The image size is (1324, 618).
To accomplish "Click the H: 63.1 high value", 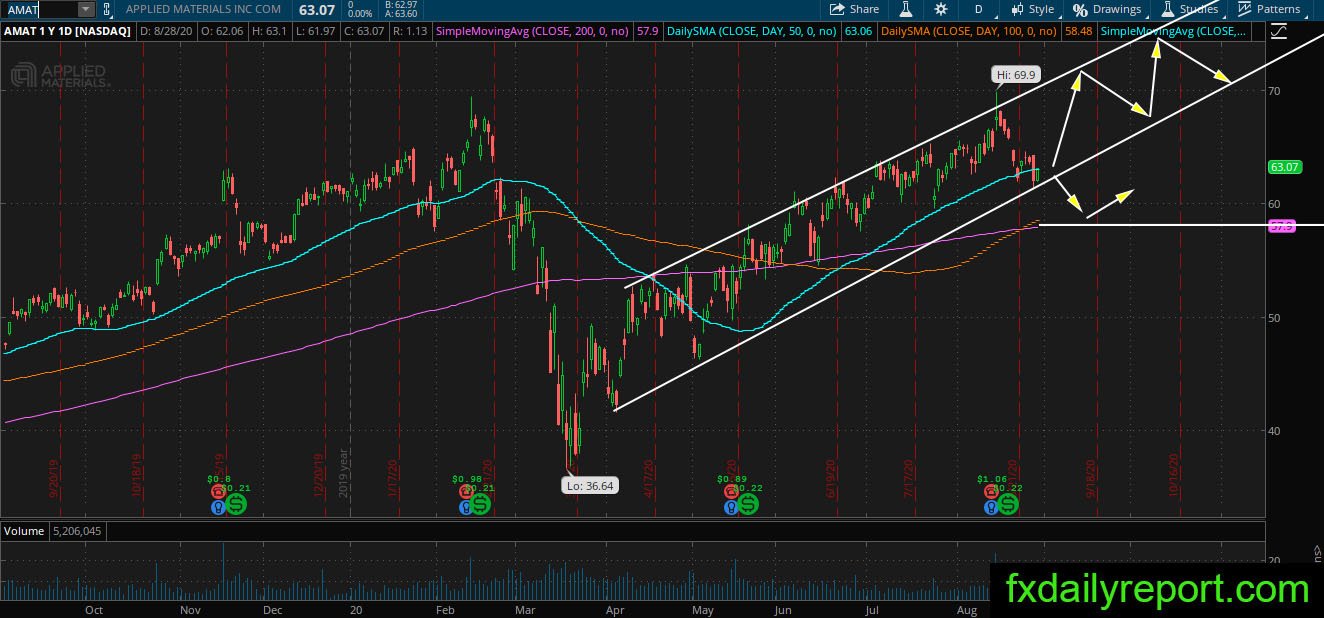I will click(x=271, y=31).
